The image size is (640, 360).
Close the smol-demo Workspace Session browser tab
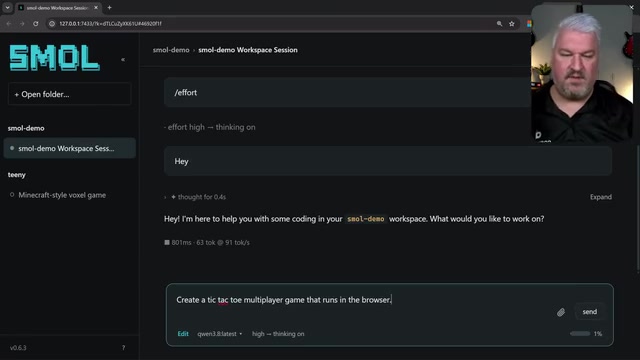point(96,7)
